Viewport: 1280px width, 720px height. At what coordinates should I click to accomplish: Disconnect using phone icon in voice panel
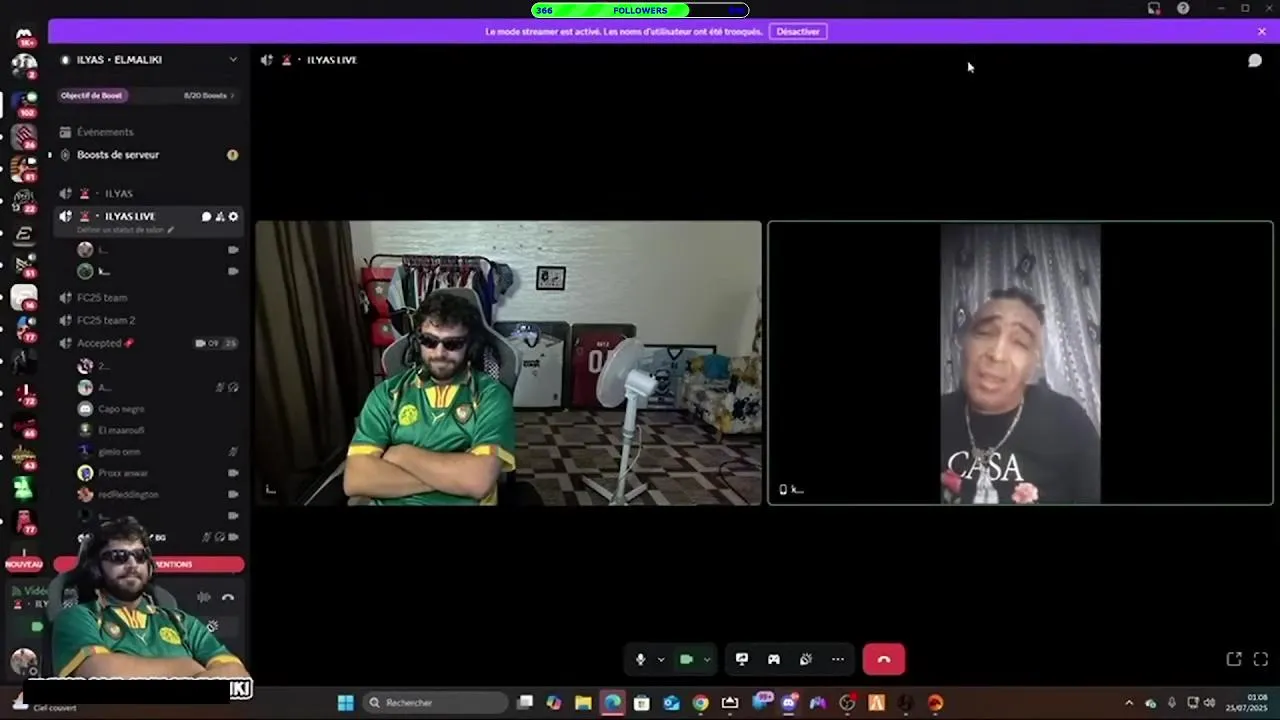[x=228, y=597]
